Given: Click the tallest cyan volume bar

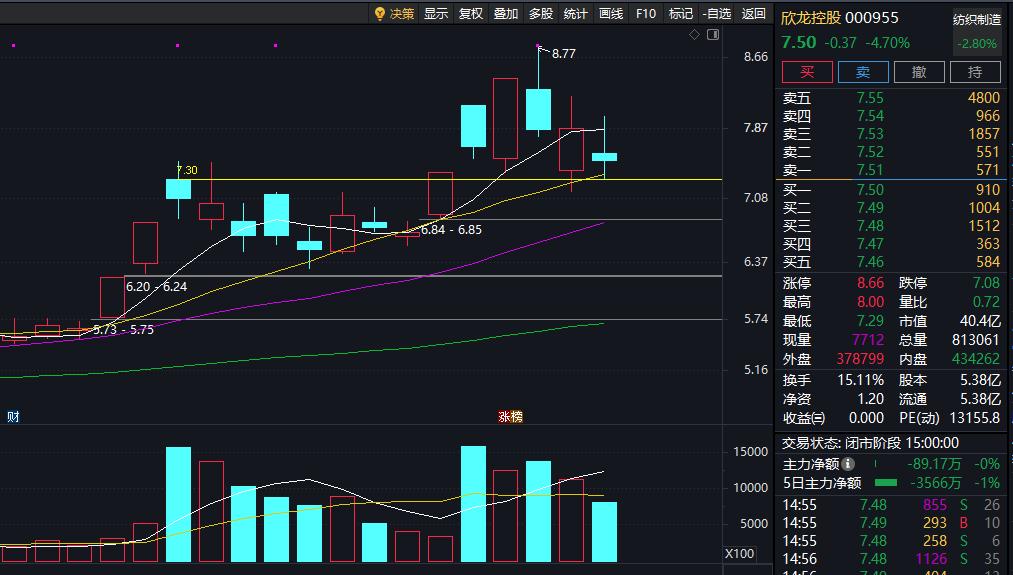Looking at the screenshot, I should [x=474, y=504].
